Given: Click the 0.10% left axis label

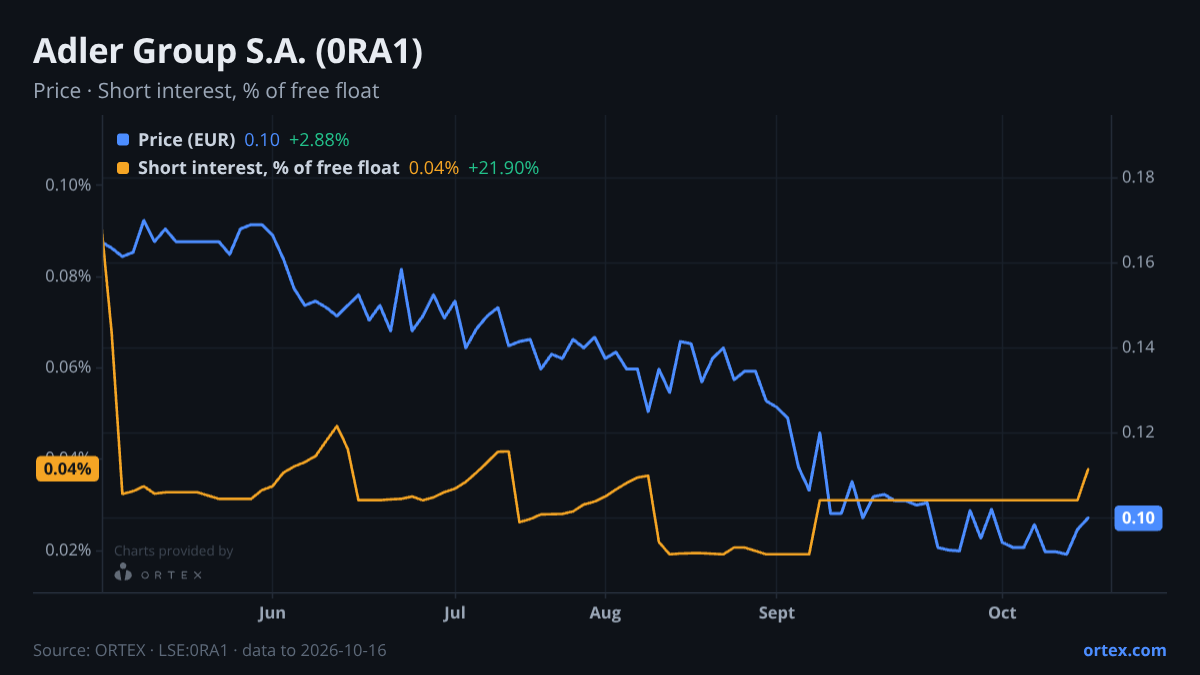Looking at the screenshot, I should (x=68, y=185).
